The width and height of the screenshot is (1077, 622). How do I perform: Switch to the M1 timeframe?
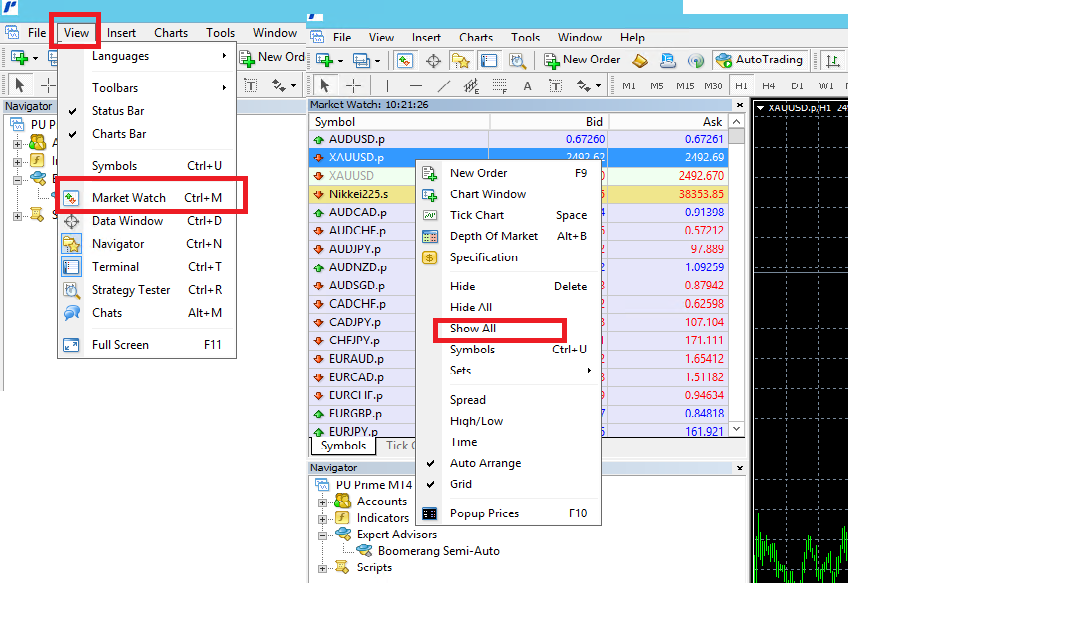[x=628, y=86]
